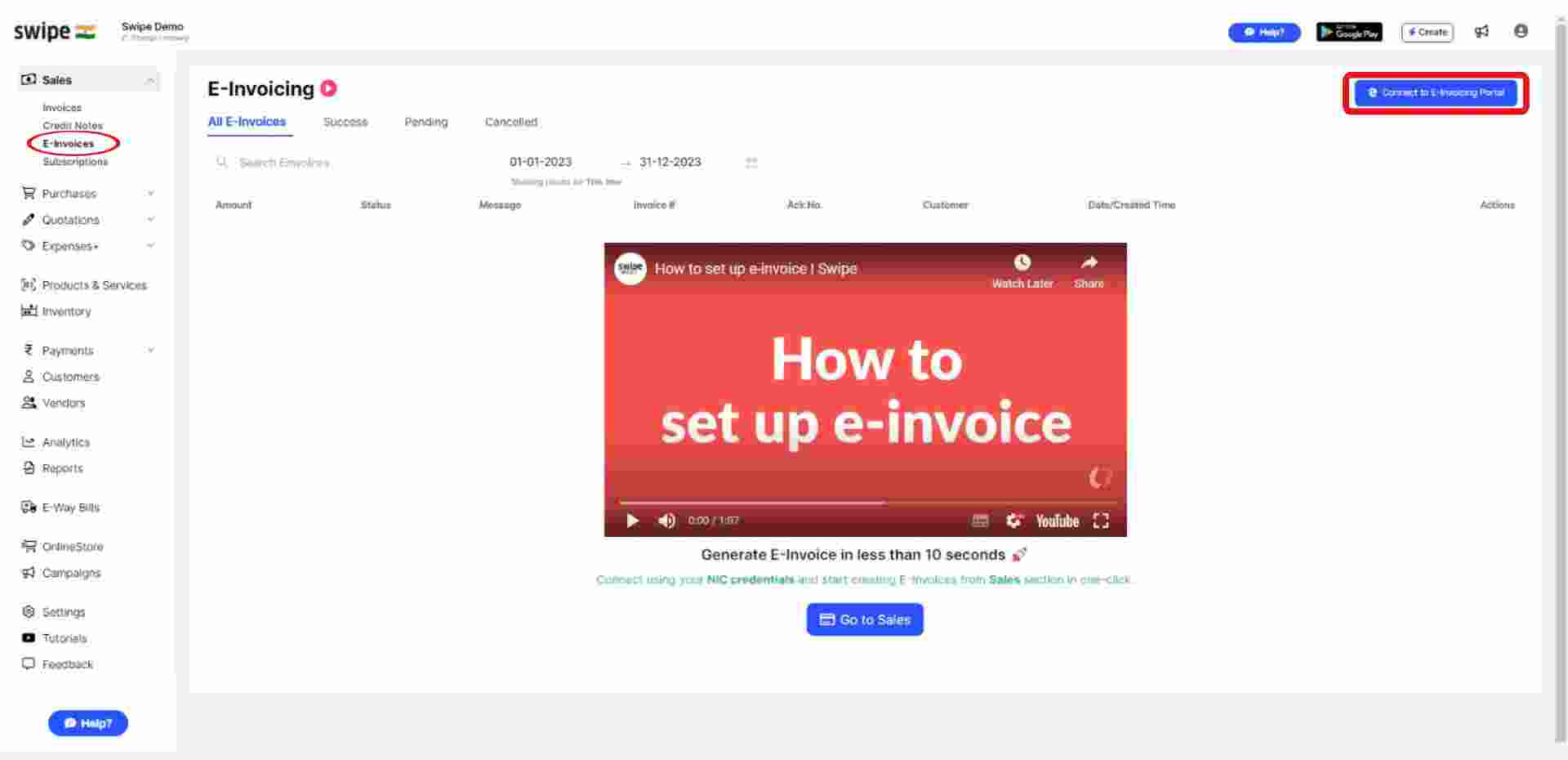The width and height of the screenshot is (1568, 760).
Task: Switch to Cancelled tab
Action: (511, 122)
